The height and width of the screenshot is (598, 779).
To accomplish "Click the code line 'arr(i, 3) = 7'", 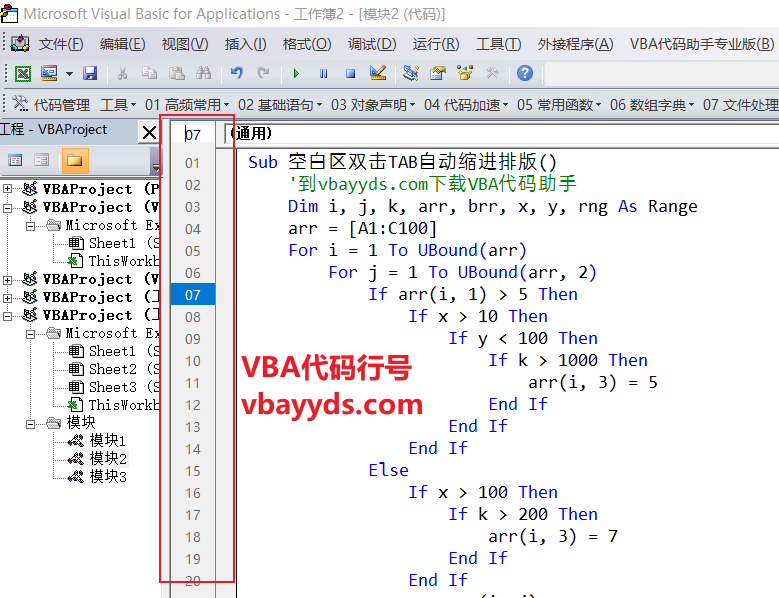I will click(x=553, y=536).
